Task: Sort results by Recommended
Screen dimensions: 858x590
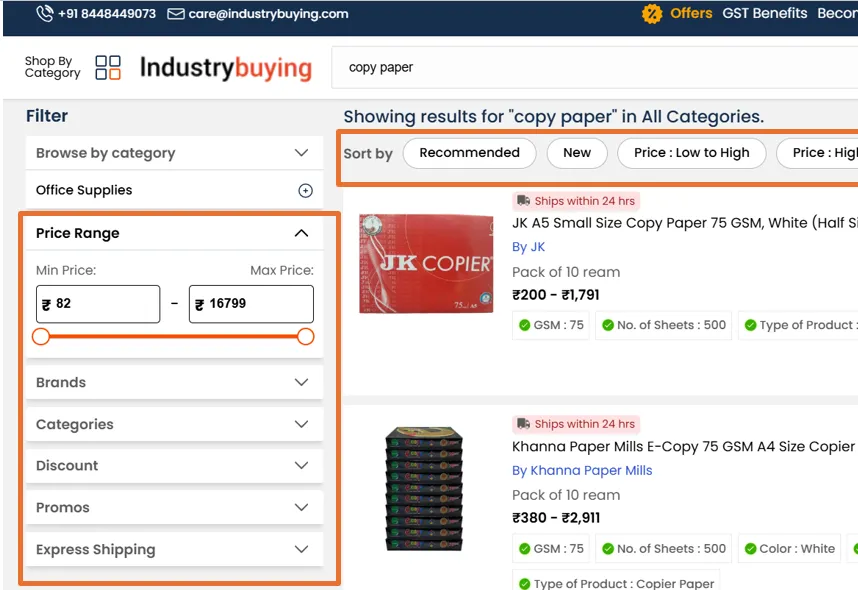Action: pos(469,153)
